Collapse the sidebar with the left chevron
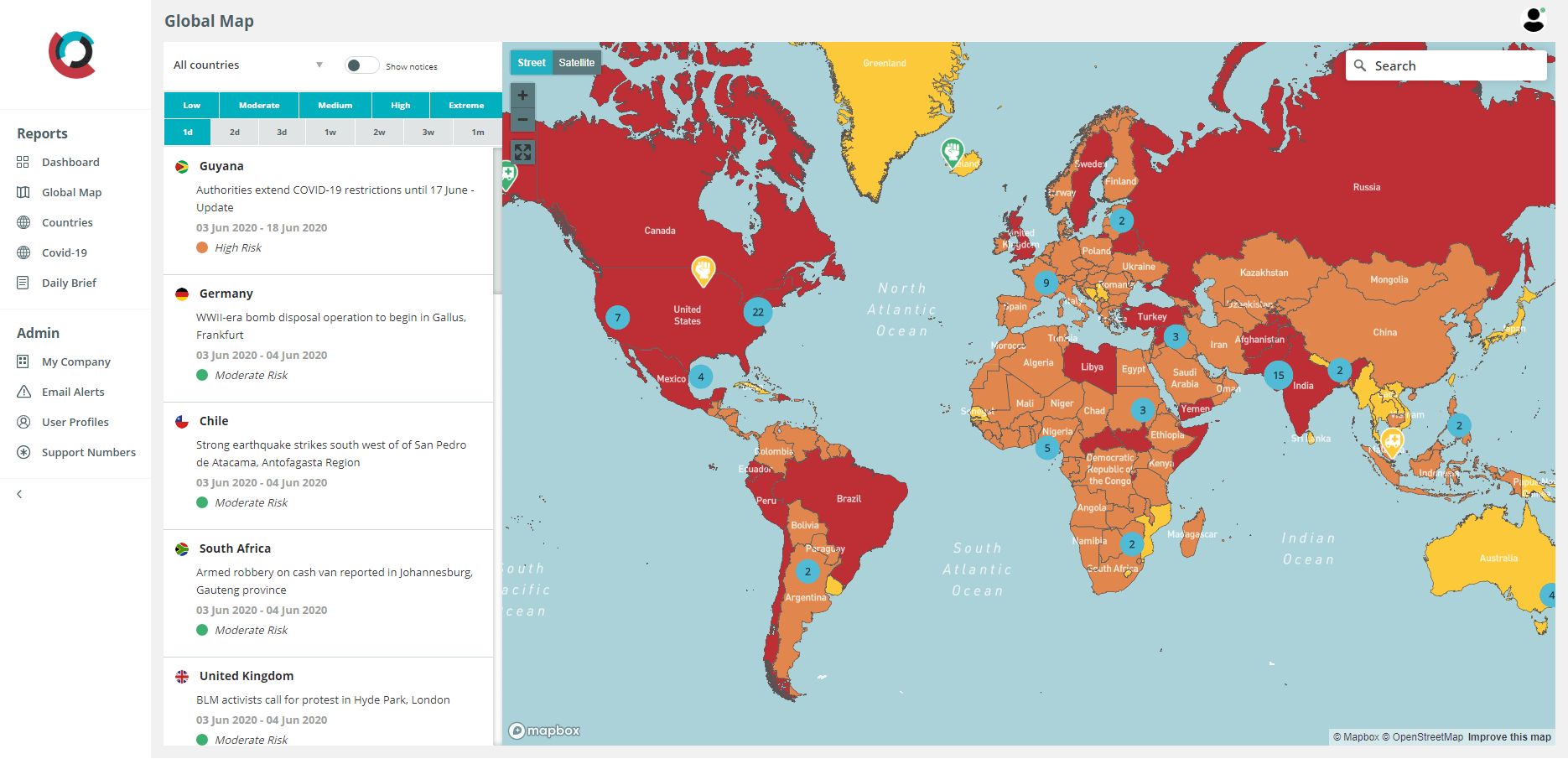The width and height of the screenshot is (1568, 759). pyautogui.click(x=19, y=494)
